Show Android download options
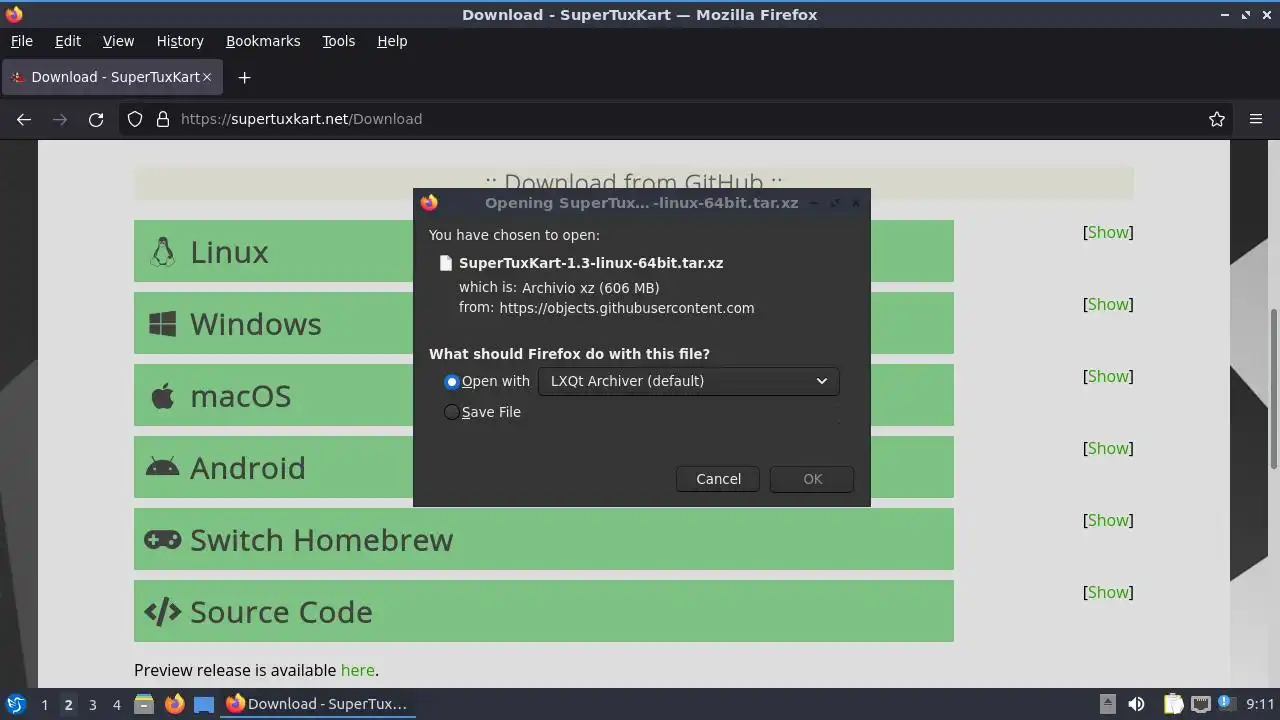1280x720 pixels. point(1108,448)
